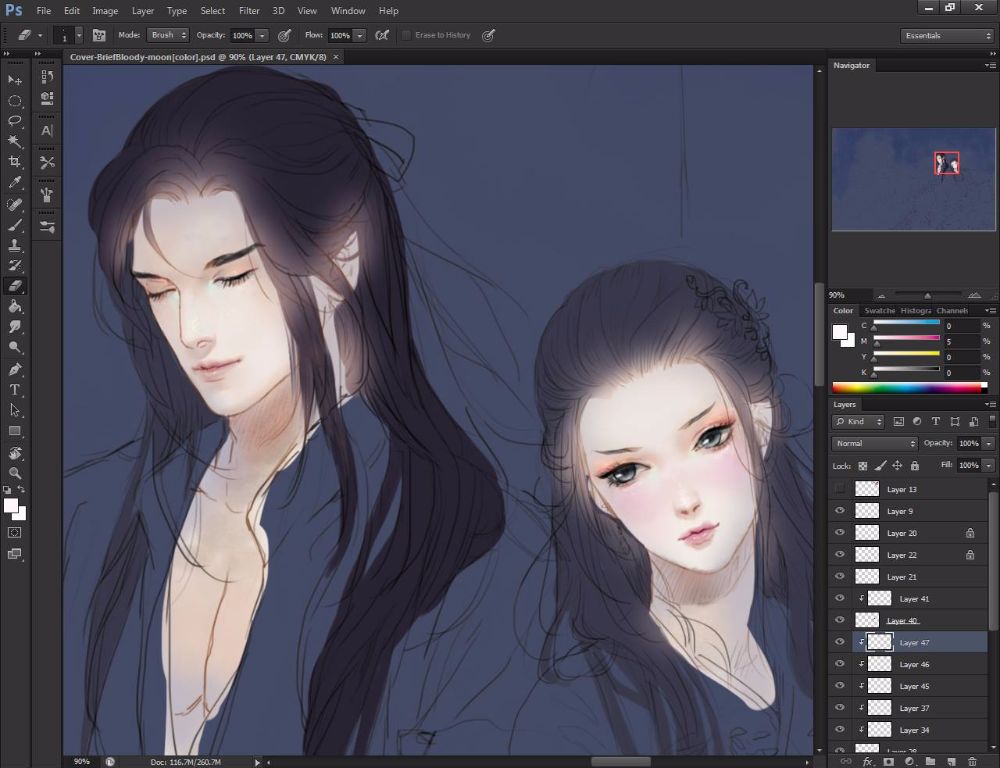Switch to the Channels tab
Viewport: 1000px width, 768px height.
952,311
